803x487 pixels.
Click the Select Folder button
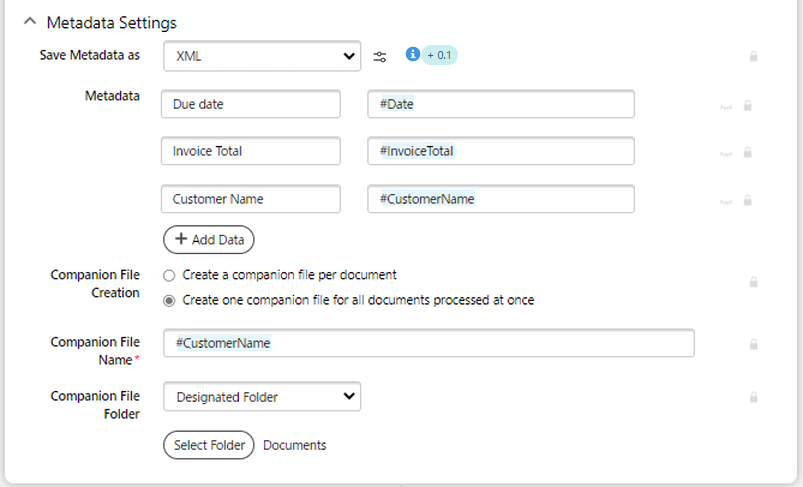coord(208,445)
